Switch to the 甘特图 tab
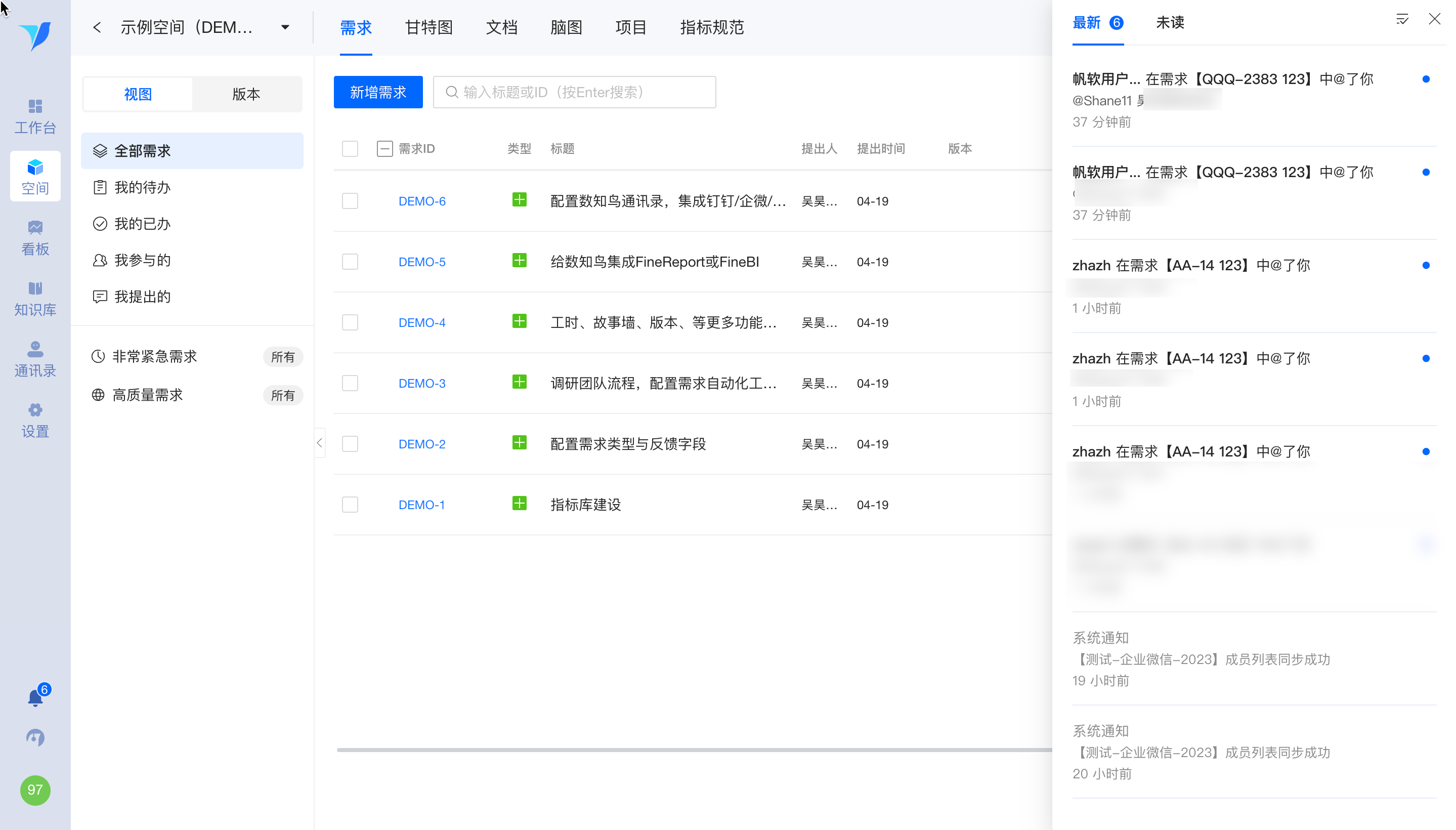 coord(429,27)
